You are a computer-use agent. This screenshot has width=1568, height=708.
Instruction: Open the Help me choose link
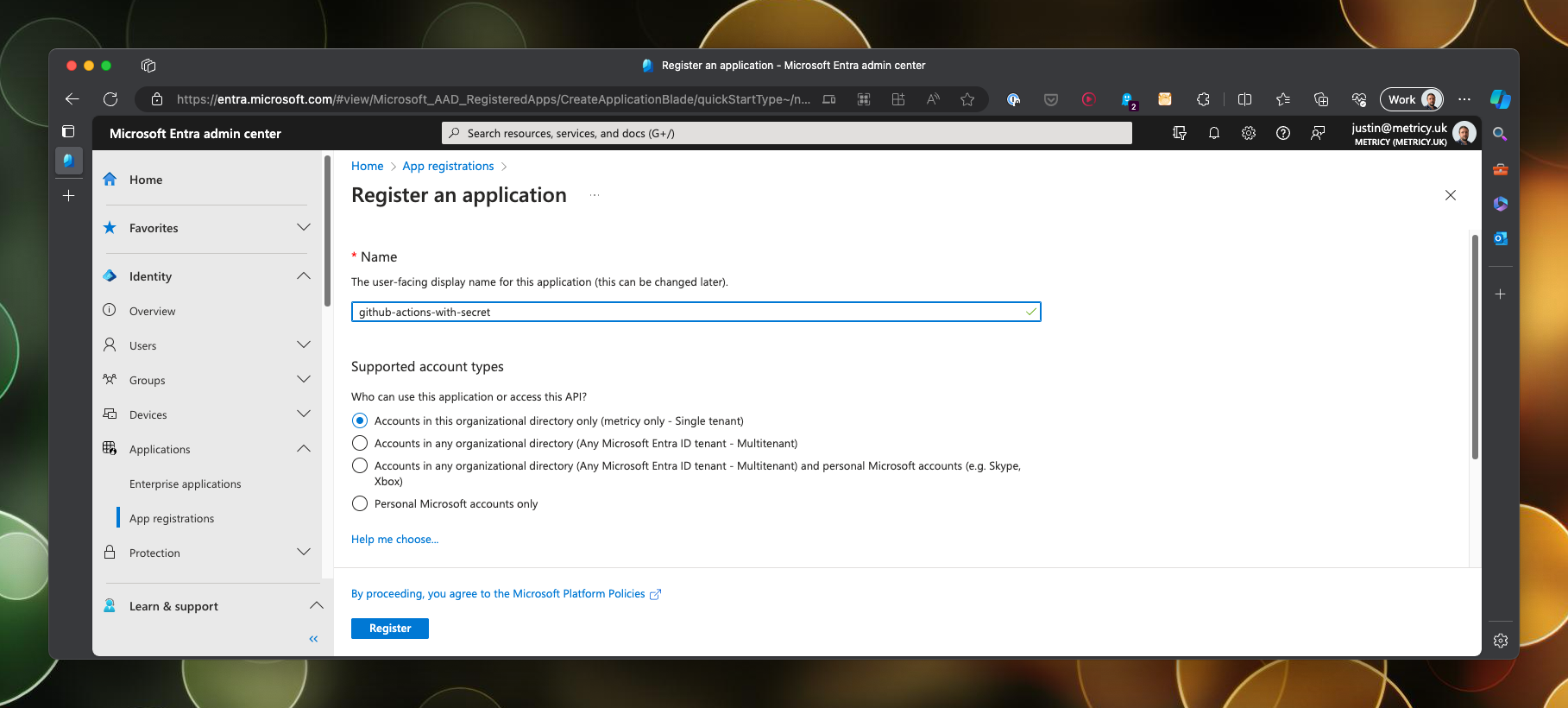(394, 540)
